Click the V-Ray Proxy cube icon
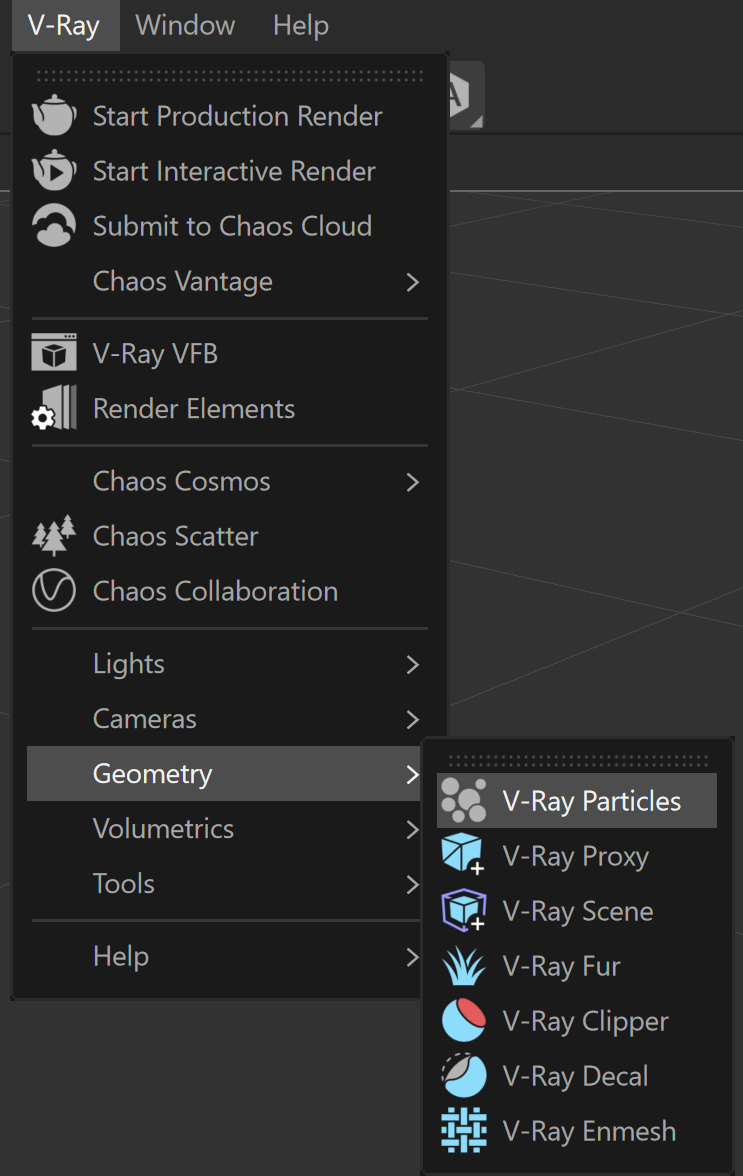 [x=463, y=855]
